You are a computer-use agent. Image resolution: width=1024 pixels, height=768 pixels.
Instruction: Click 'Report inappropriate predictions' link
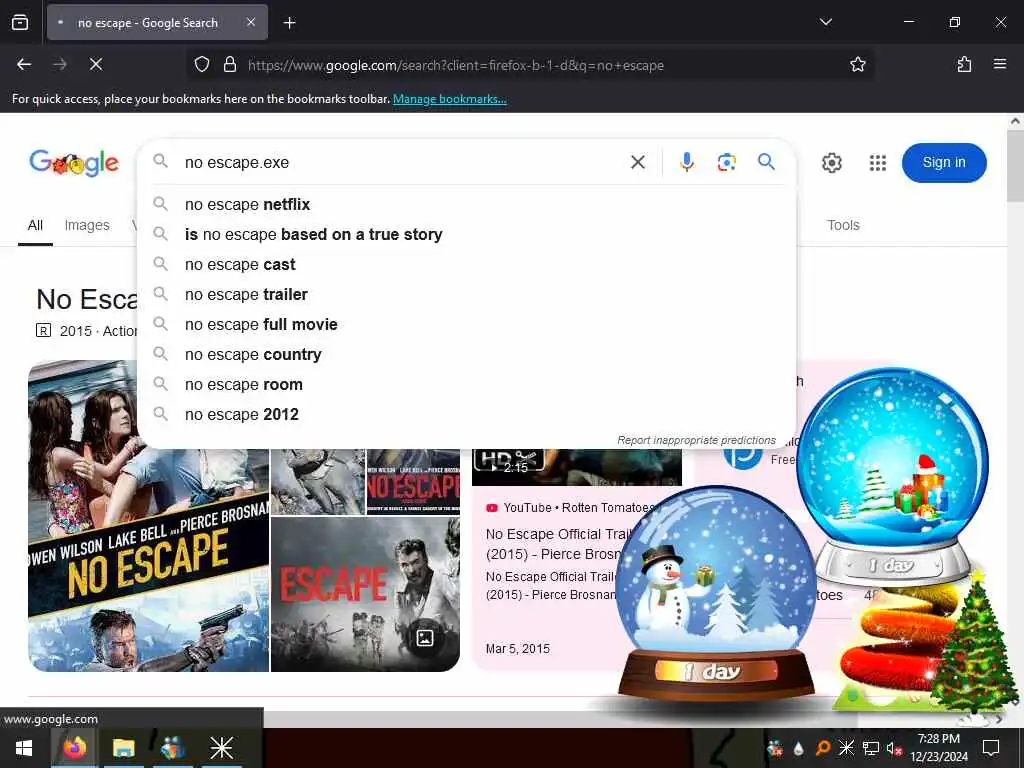point(696,440)
